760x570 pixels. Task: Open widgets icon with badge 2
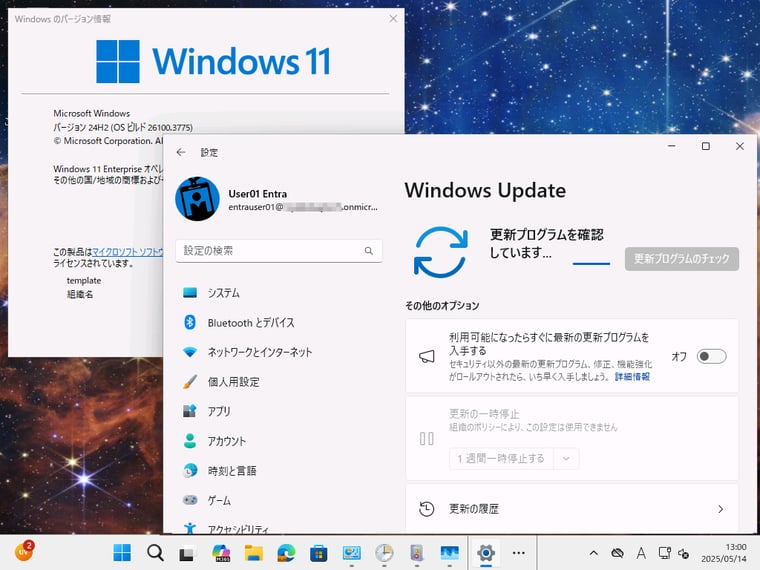coord(24,552)
